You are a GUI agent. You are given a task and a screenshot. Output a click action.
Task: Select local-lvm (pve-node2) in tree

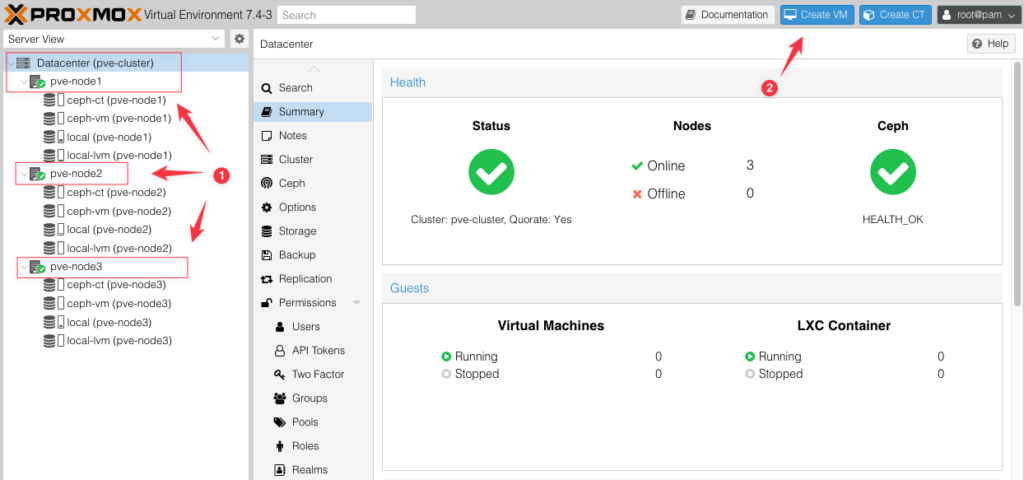(x=119, y=249)
